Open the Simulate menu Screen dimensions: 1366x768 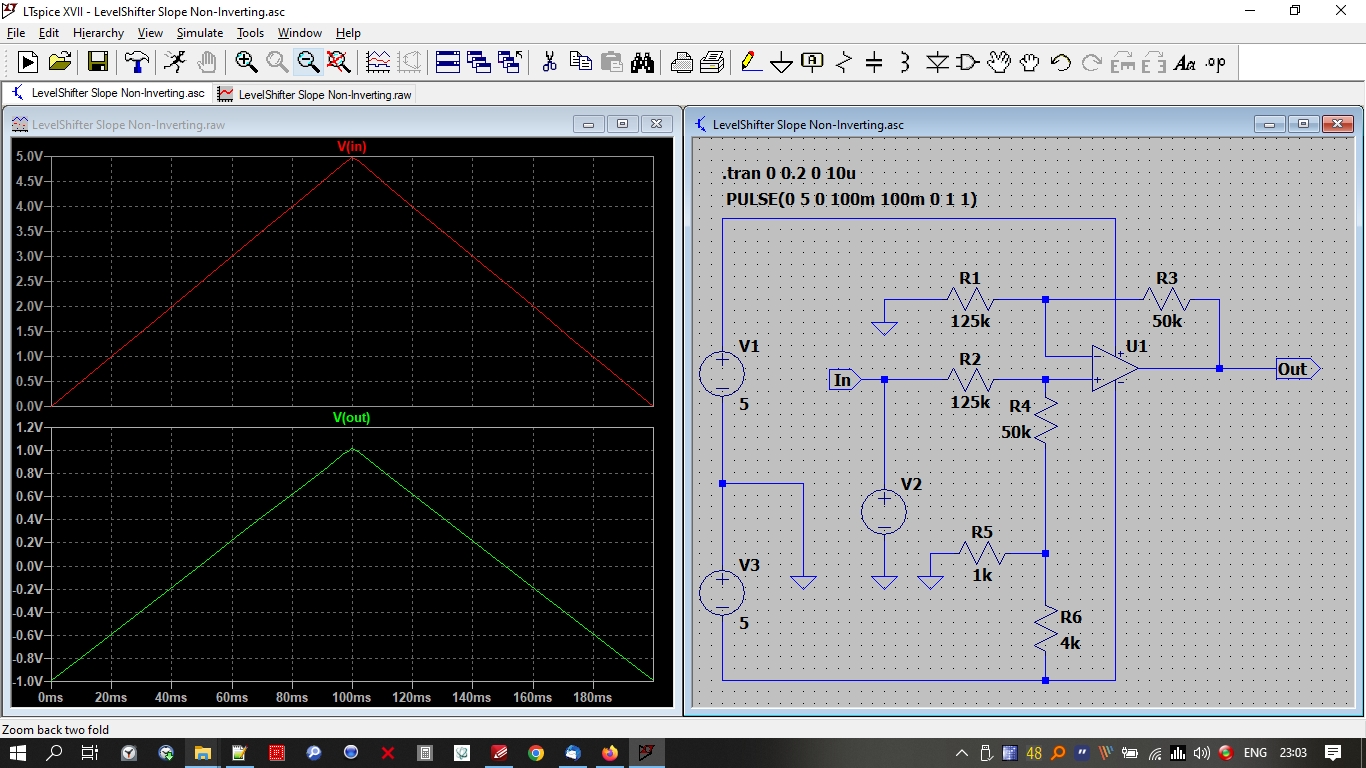click(200, 33)
